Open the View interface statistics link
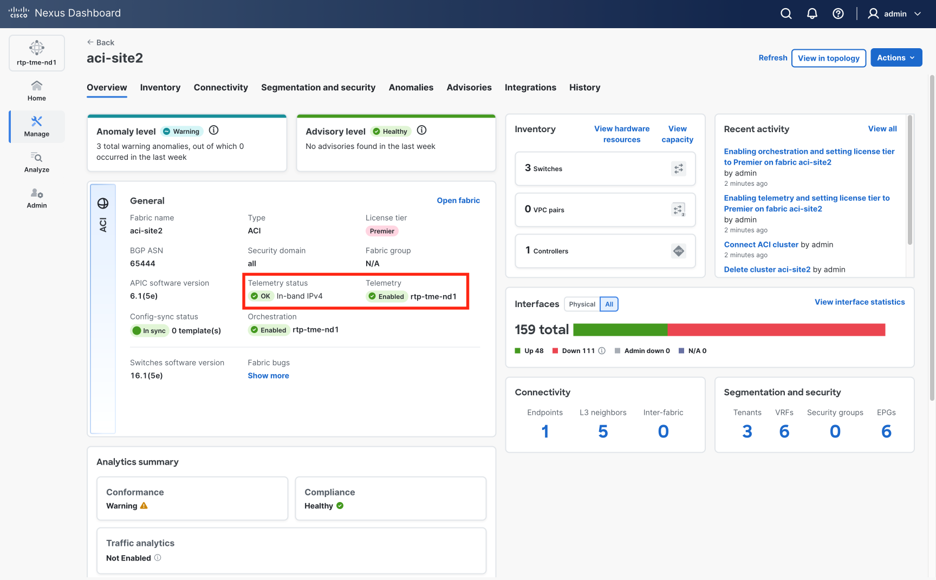Viewport: 936px width, 580px height. [x=860, y=302]
